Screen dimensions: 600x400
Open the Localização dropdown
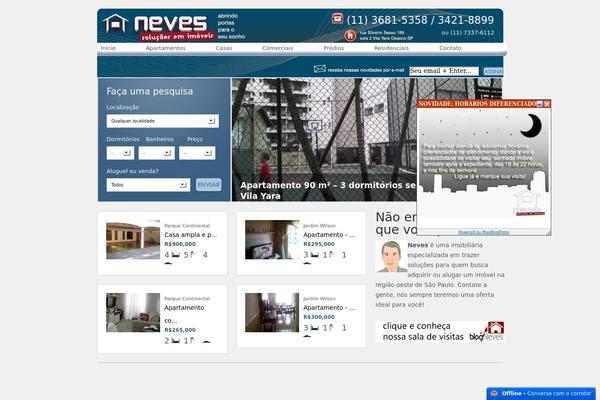(x=163, y=121)
